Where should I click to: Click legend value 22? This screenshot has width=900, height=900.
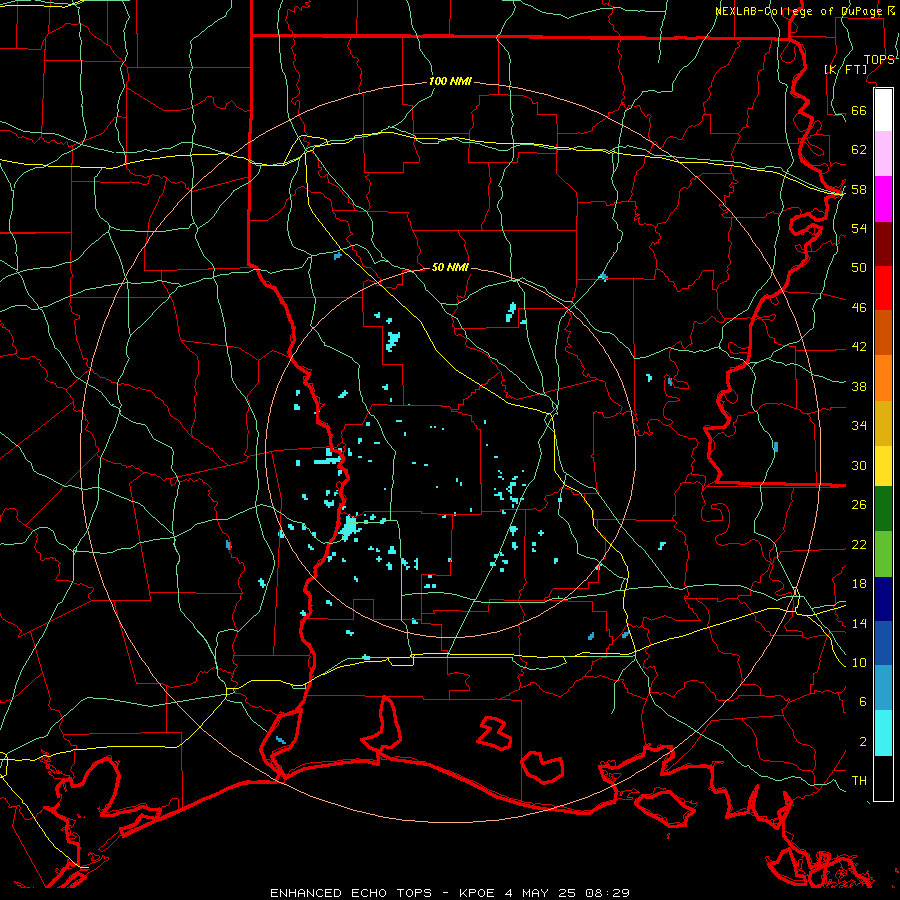tap(859, 544)
